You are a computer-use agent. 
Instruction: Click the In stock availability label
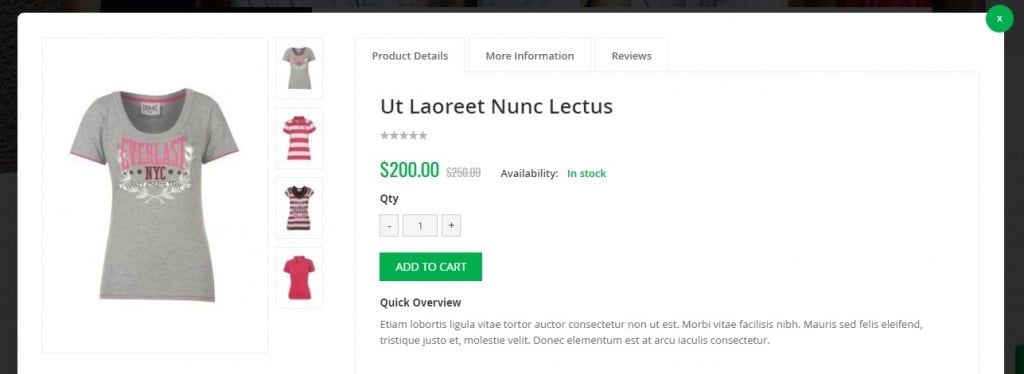click(x=586, y=174)
